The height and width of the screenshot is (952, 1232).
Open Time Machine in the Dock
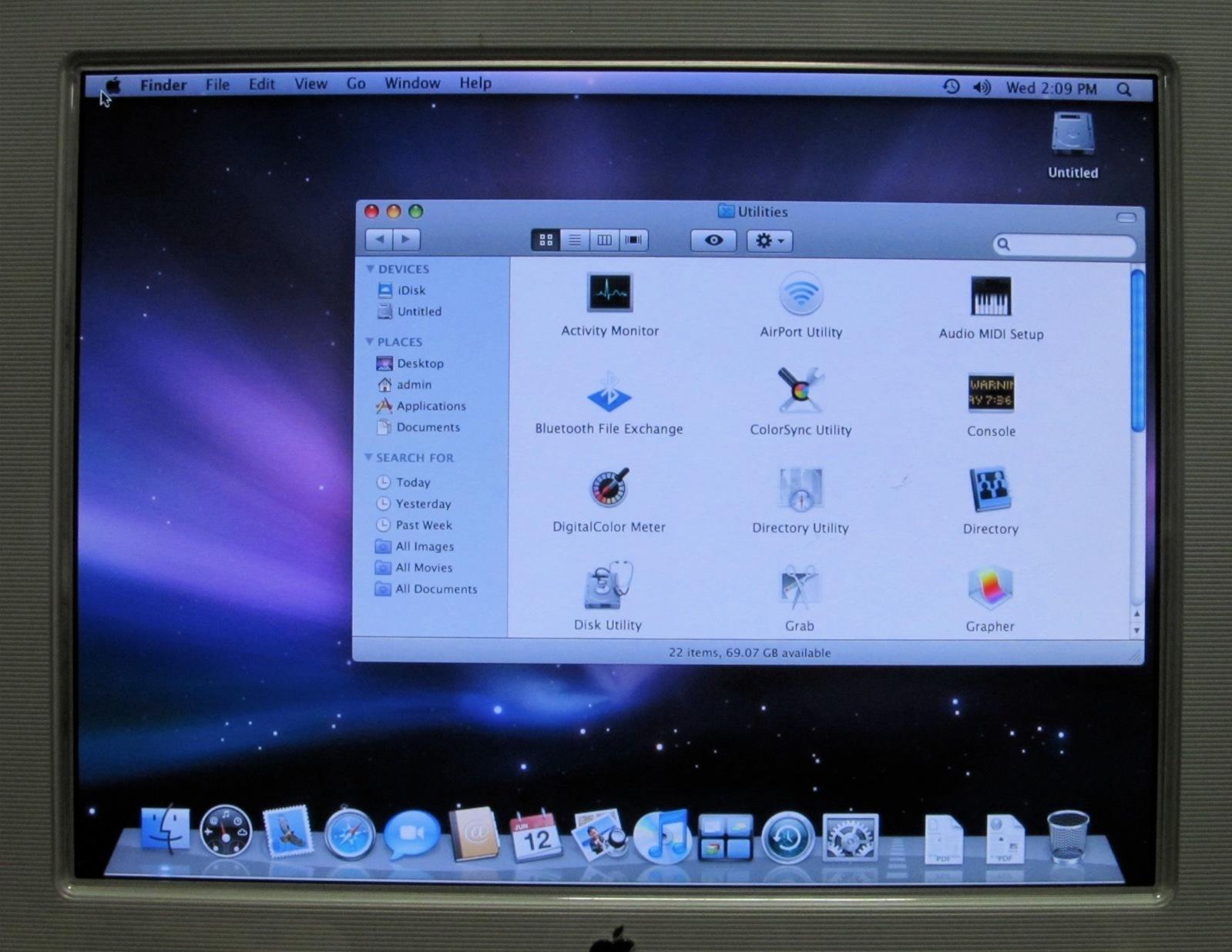[787, 837]
